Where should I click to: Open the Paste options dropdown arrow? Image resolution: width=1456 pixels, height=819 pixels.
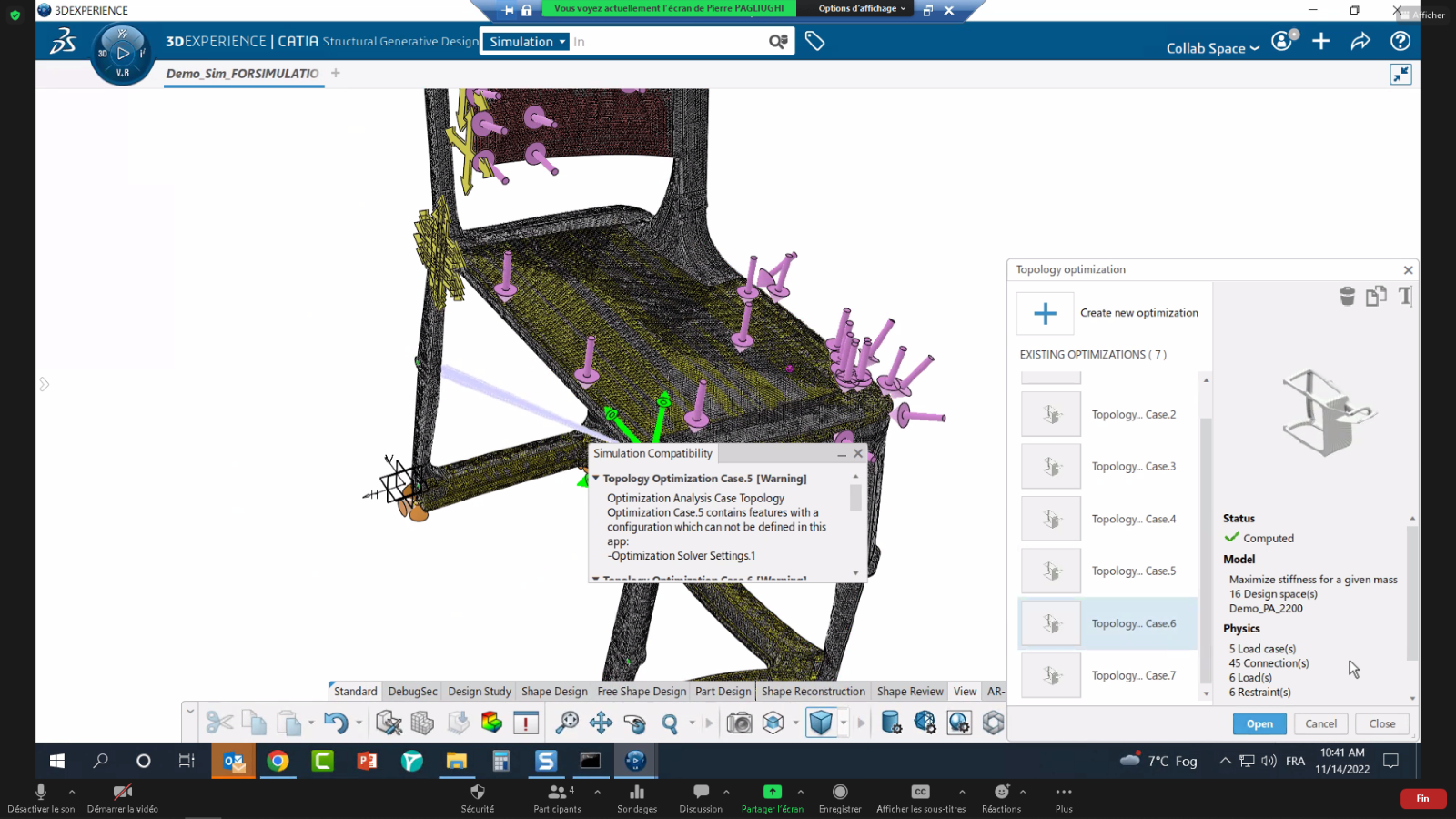pos(311,723)
